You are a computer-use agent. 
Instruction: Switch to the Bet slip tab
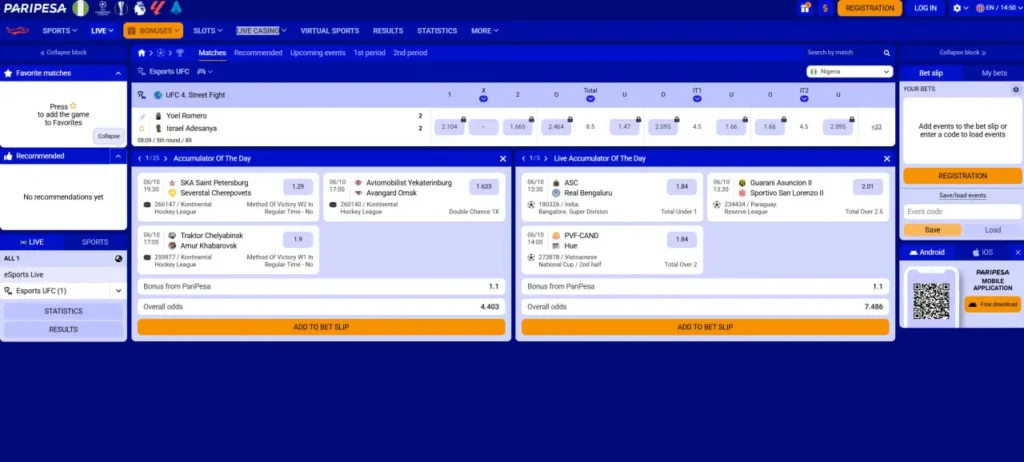coord(931,73)
